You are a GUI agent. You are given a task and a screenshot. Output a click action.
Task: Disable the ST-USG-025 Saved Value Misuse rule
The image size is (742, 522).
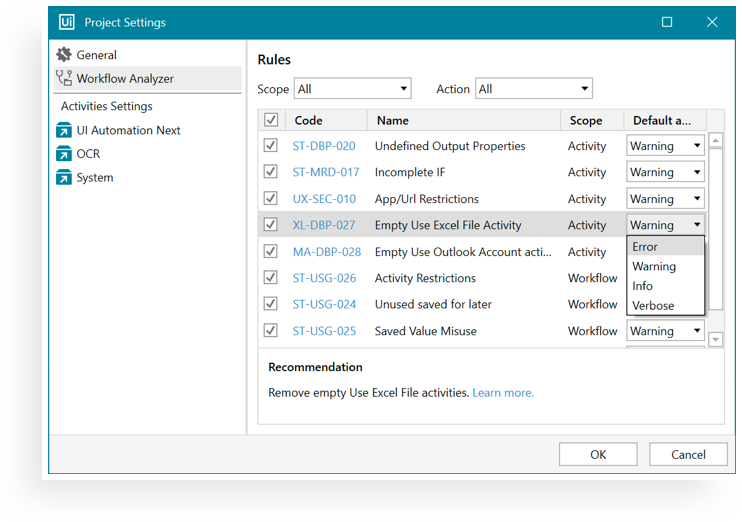click(x=271, y=330)
